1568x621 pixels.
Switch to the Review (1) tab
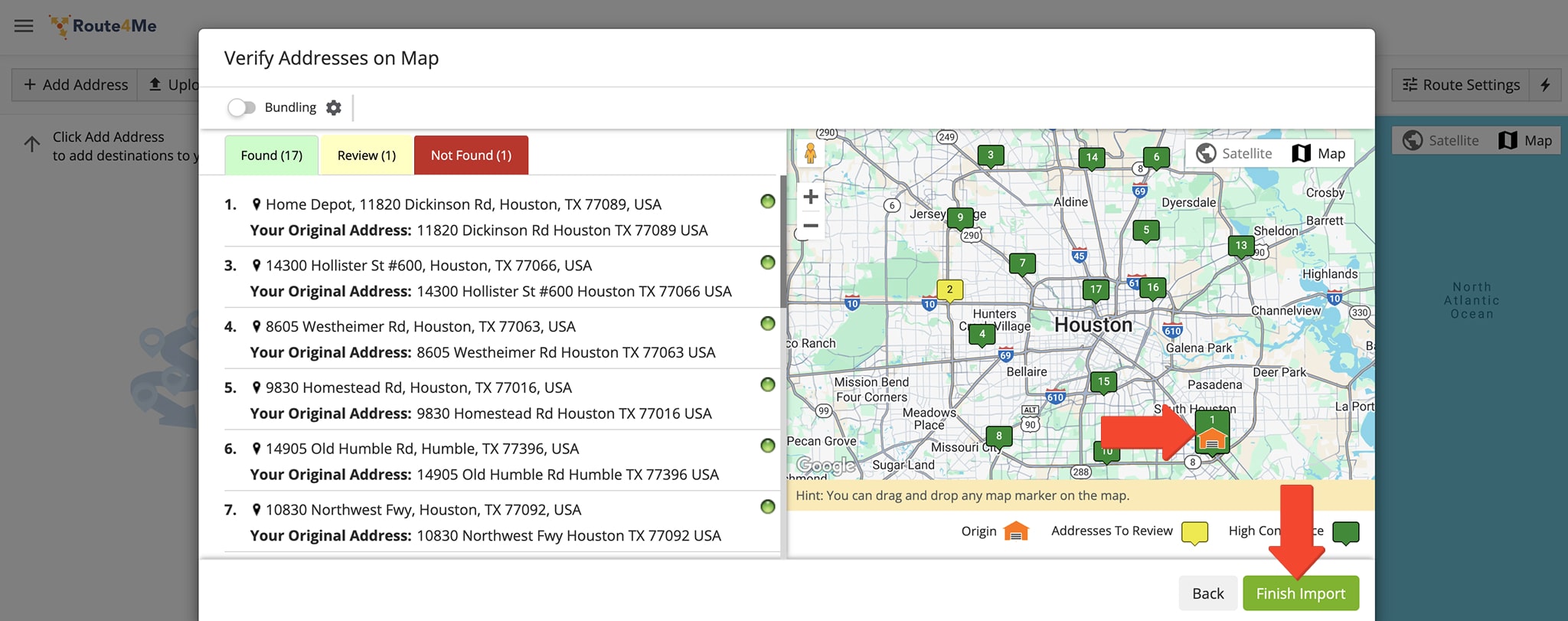367,155
